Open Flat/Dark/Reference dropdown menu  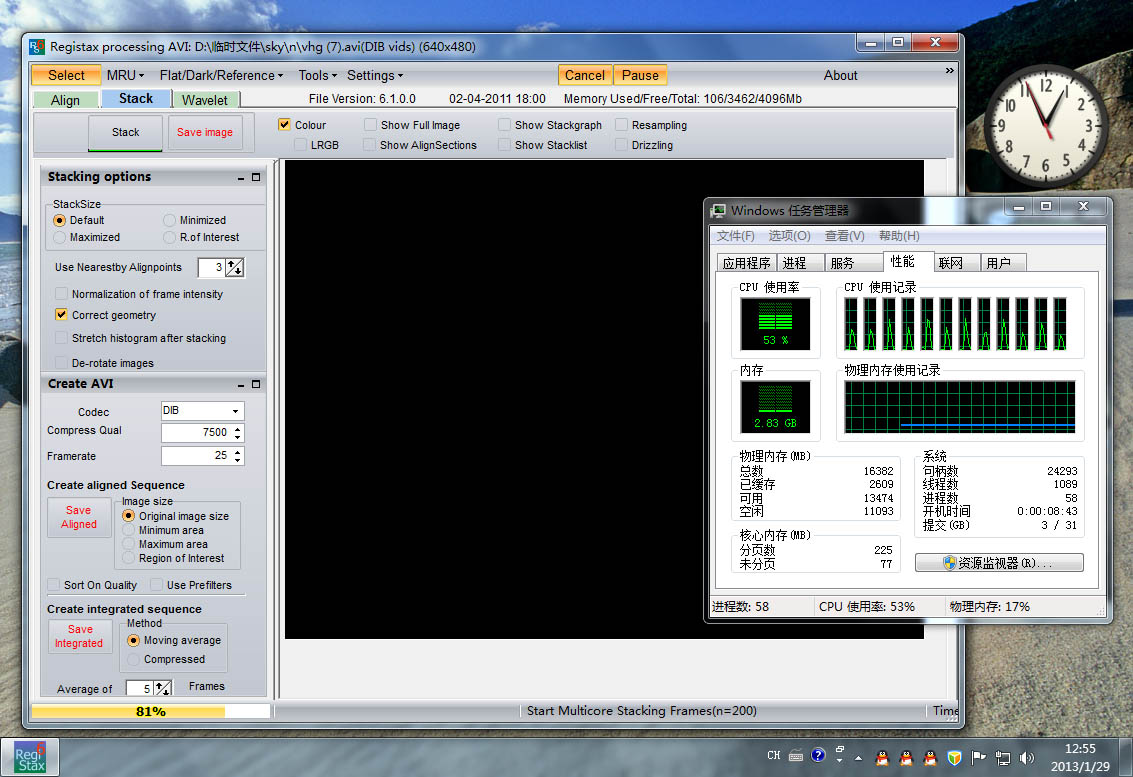point(221,75)
